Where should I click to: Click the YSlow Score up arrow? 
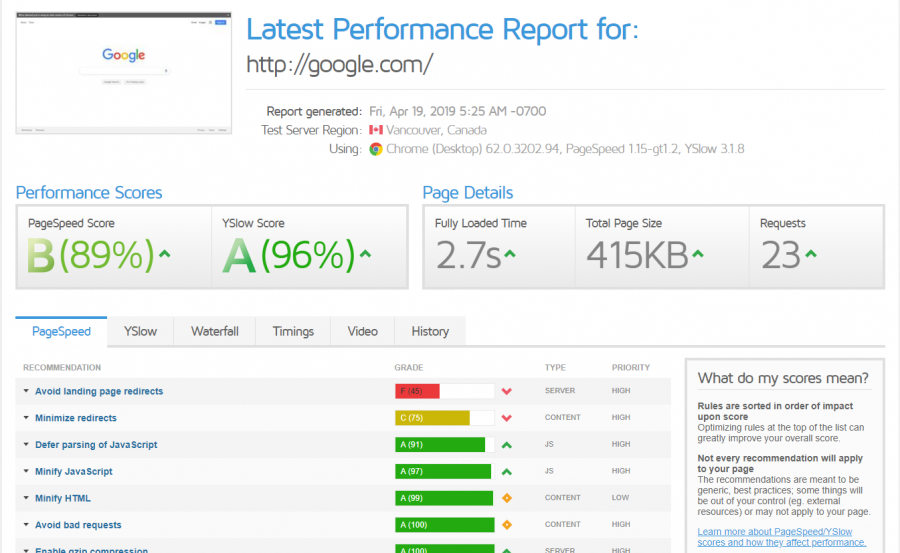tap(366, 253)
